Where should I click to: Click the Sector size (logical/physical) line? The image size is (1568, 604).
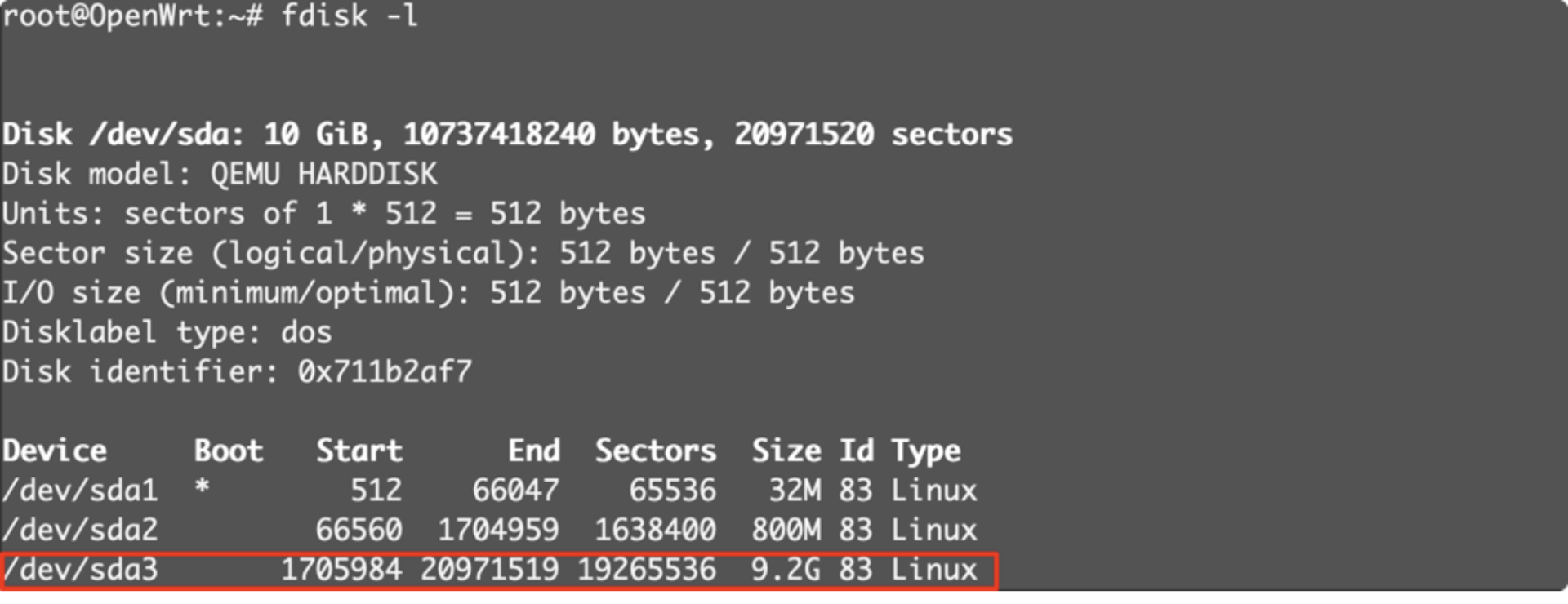(x=462, y=253)
